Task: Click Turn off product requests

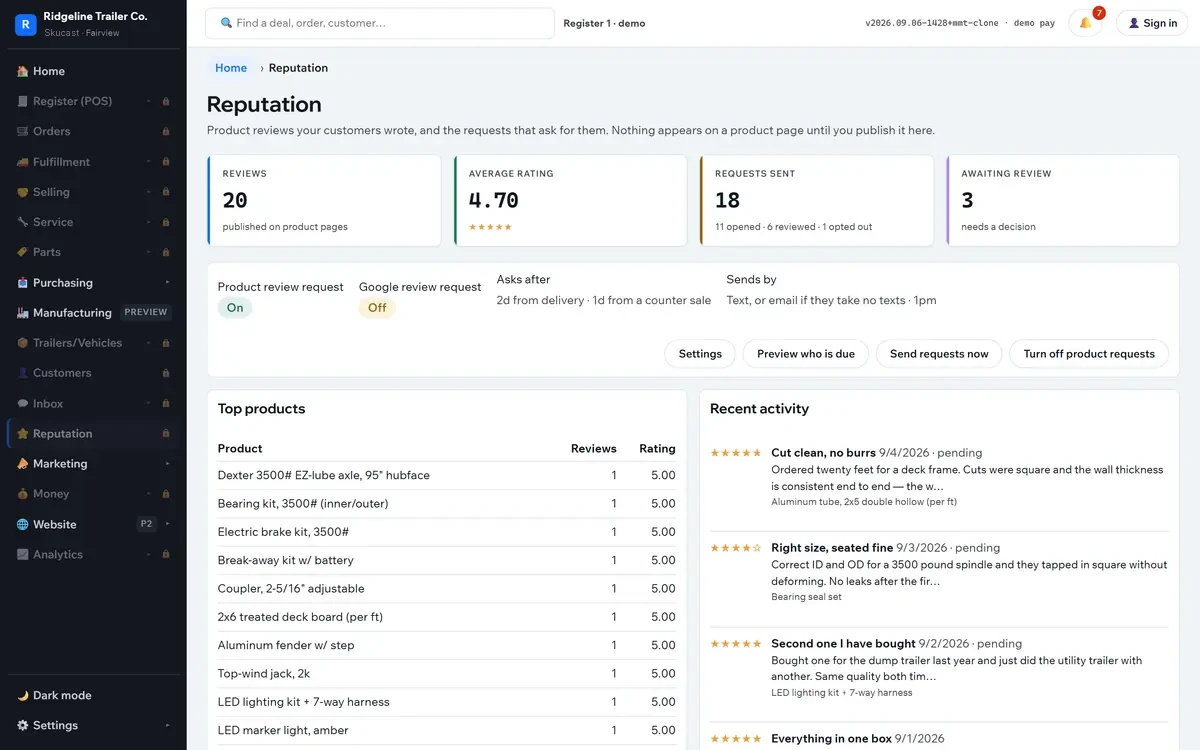Action: click(x=1089, y=354)
